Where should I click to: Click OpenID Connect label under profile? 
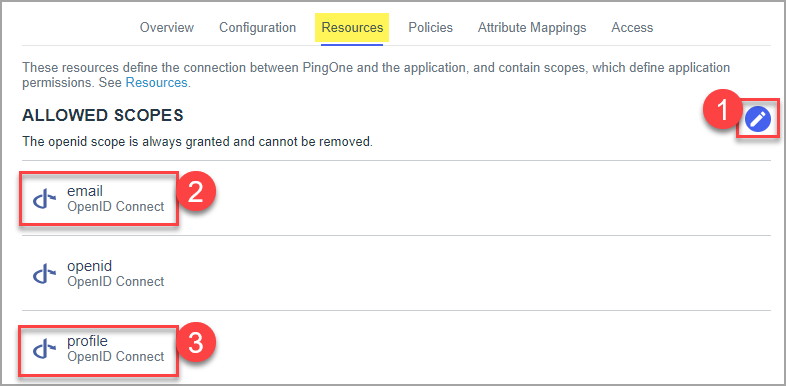point(116,356)
